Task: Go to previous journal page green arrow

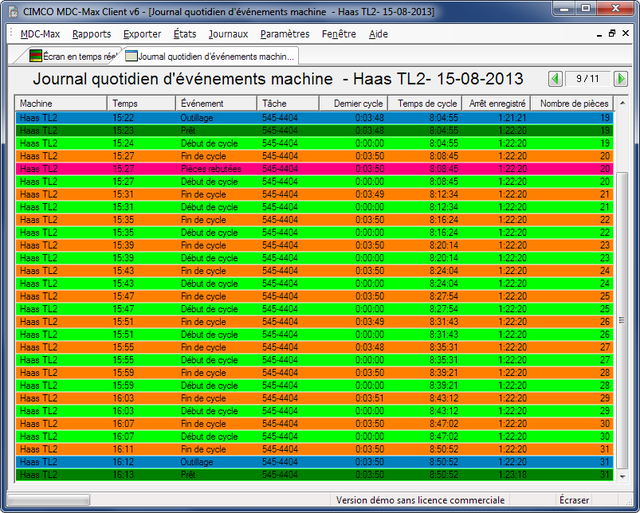Action: click(555, 79)
